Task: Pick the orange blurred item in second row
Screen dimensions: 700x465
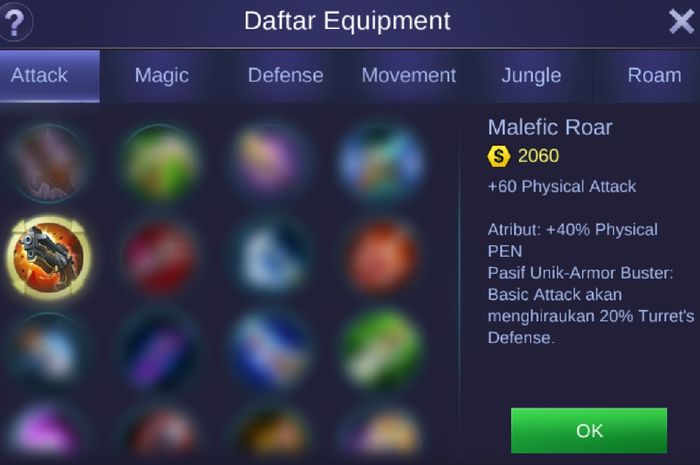Action: pos(381,257)
